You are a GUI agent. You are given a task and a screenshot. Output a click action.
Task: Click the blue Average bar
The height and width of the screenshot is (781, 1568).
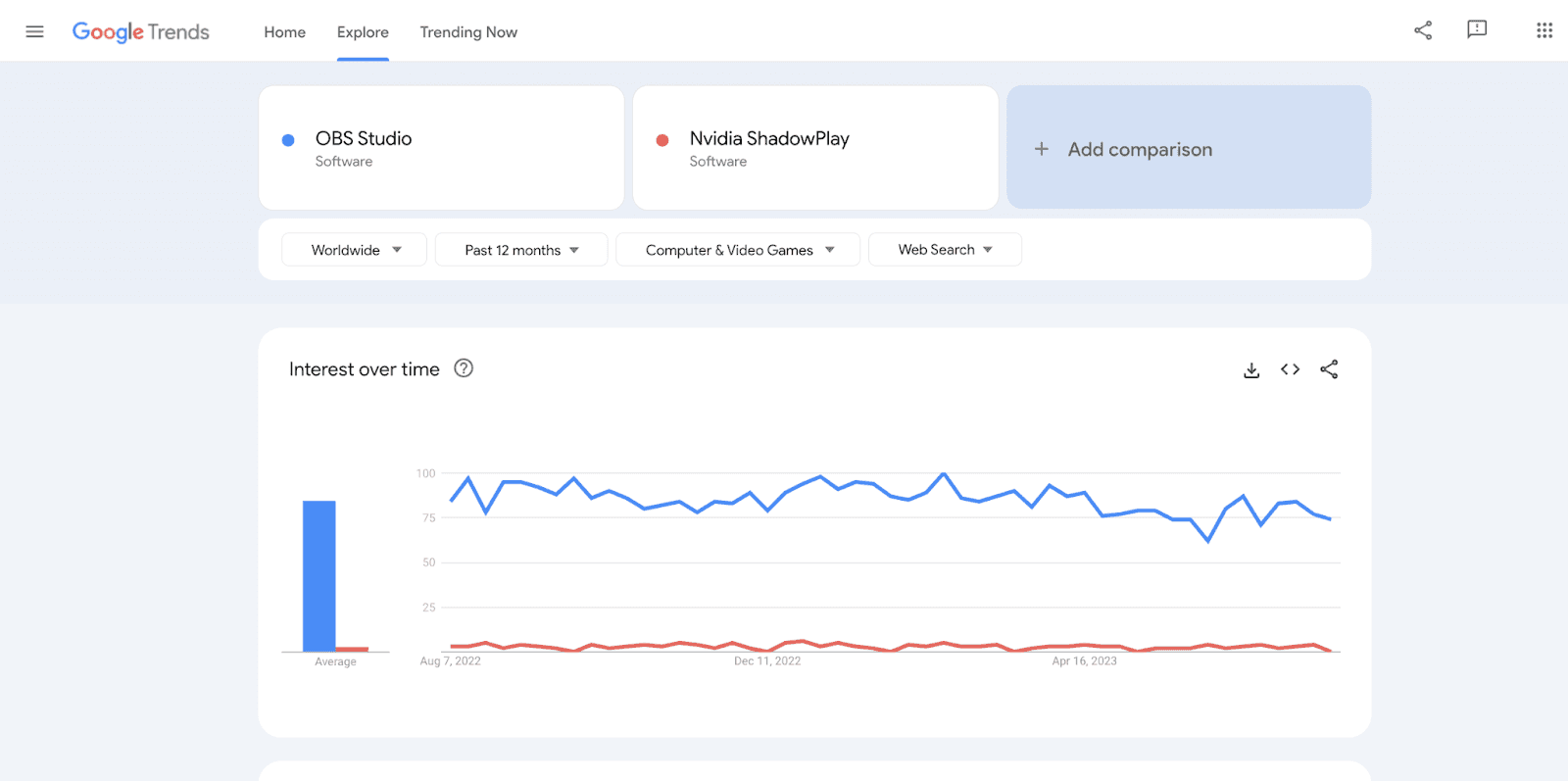click(319, 575)
